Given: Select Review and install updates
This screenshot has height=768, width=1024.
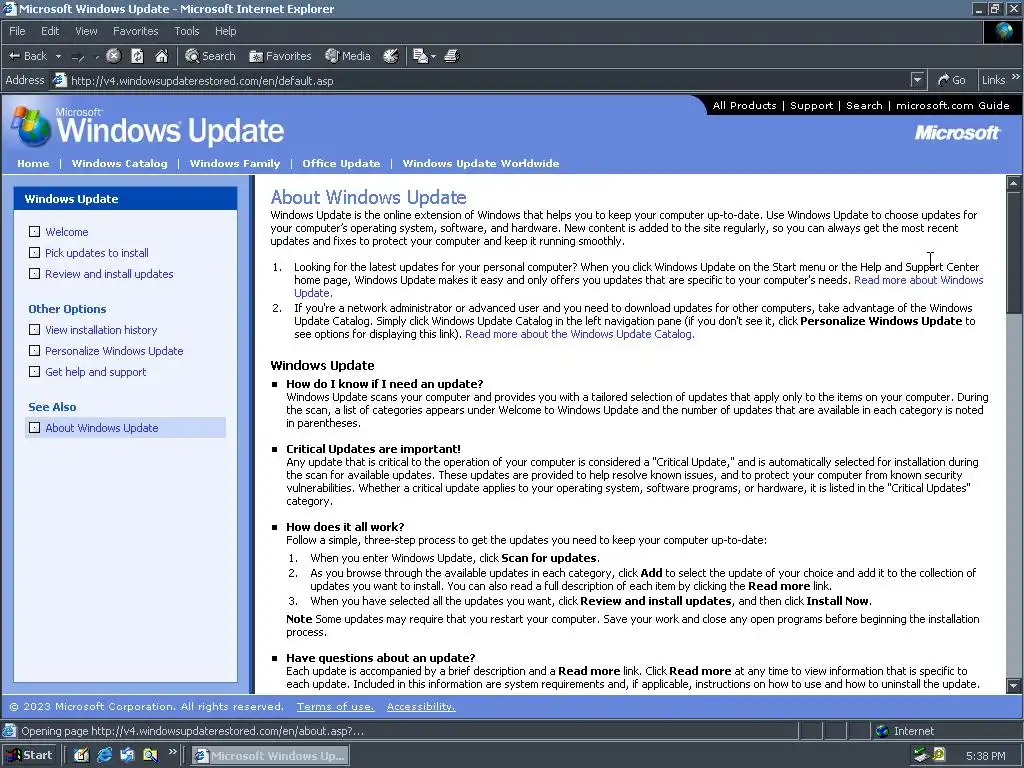Looking at the screenshot, I should 109,274.
